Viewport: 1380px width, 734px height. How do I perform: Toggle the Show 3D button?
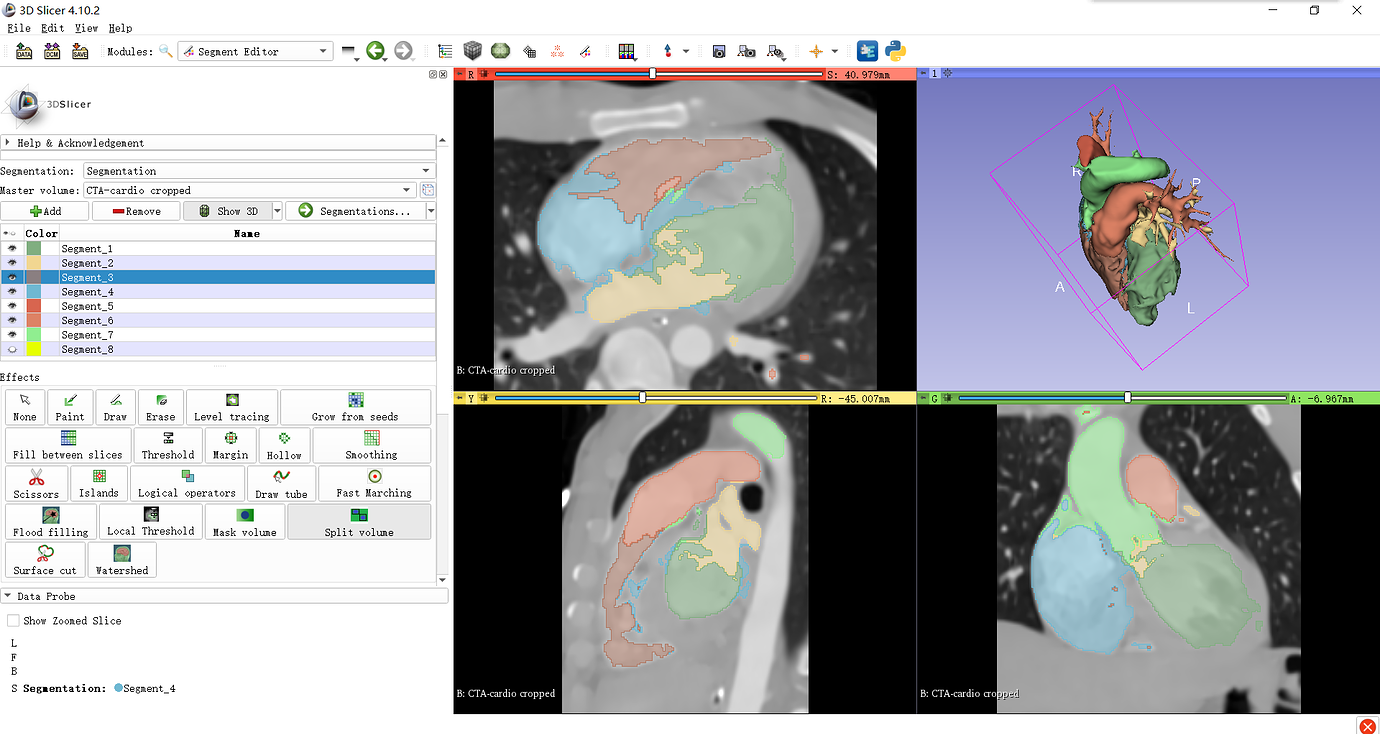[x=228, y=211]
